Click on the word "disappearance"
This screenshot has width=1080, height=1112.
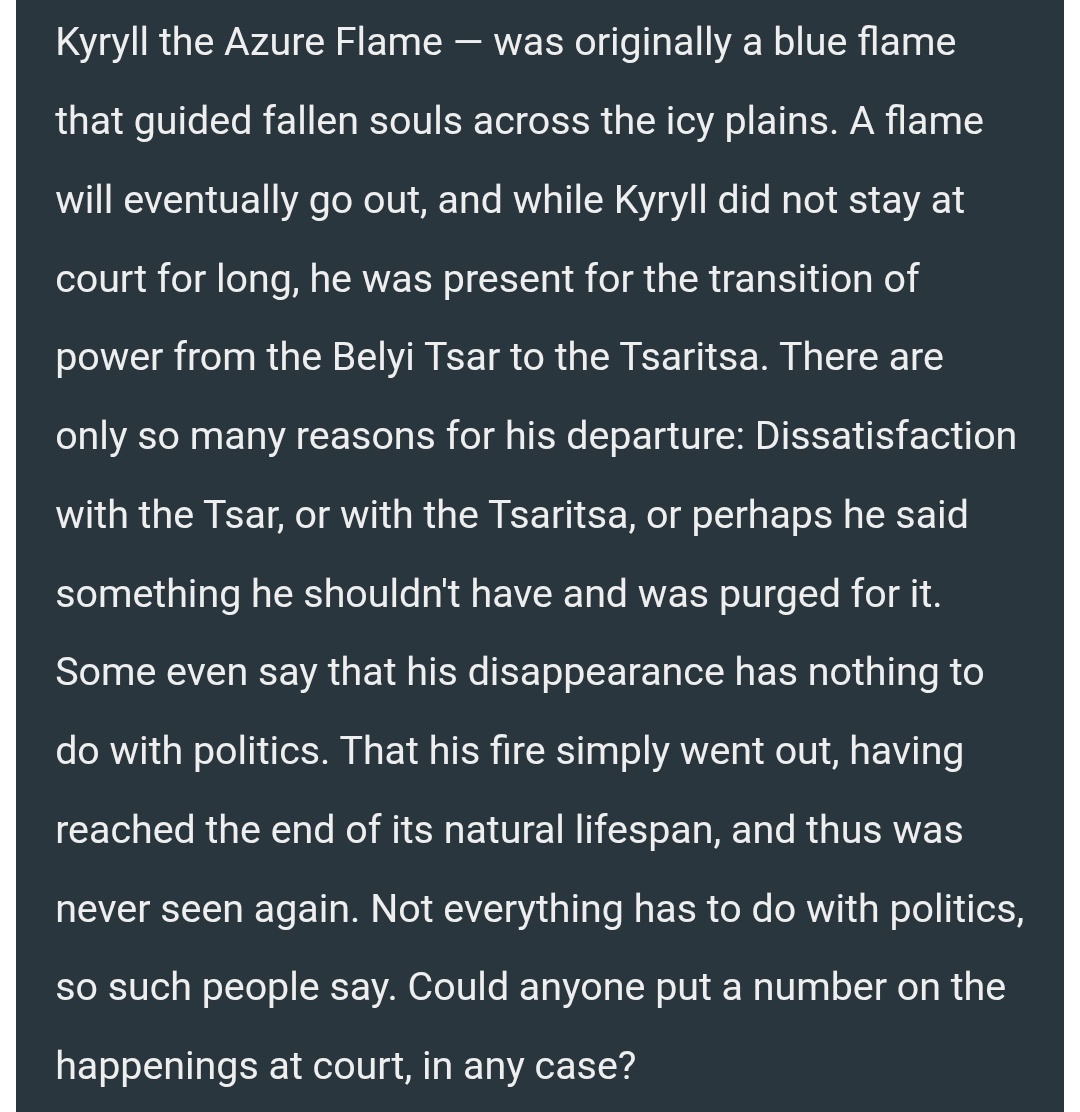click(596, 672)
